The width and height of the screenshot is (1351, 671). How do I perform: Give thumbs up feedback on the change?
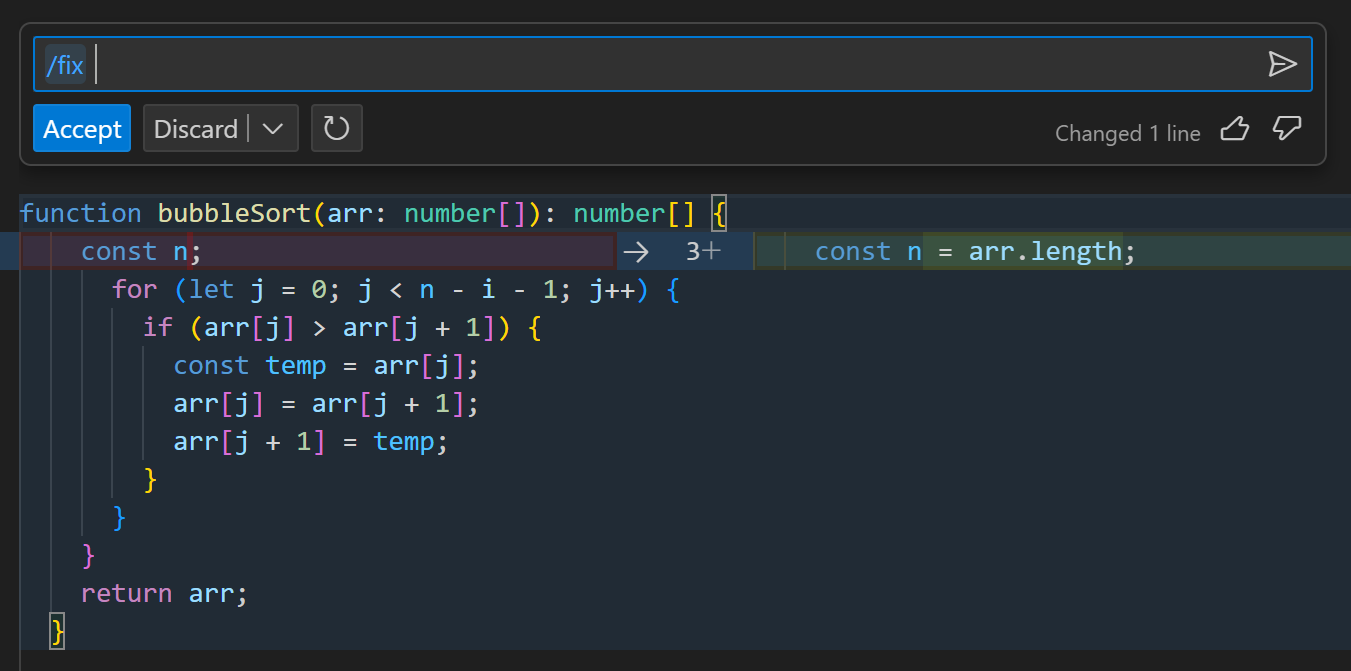point(1234,129)
